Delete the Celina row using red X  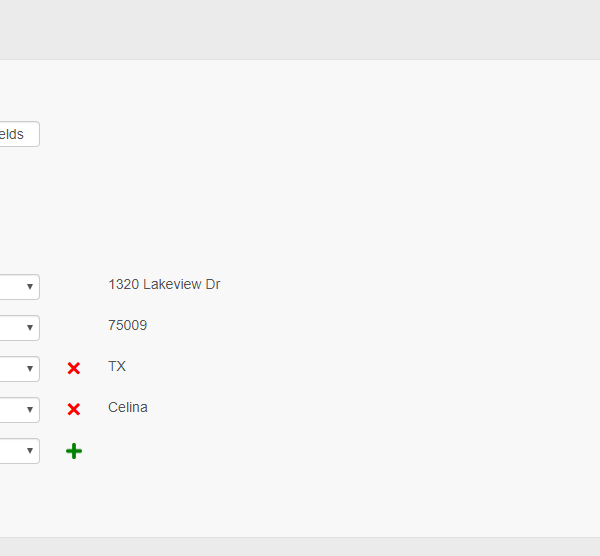(73, 409)
